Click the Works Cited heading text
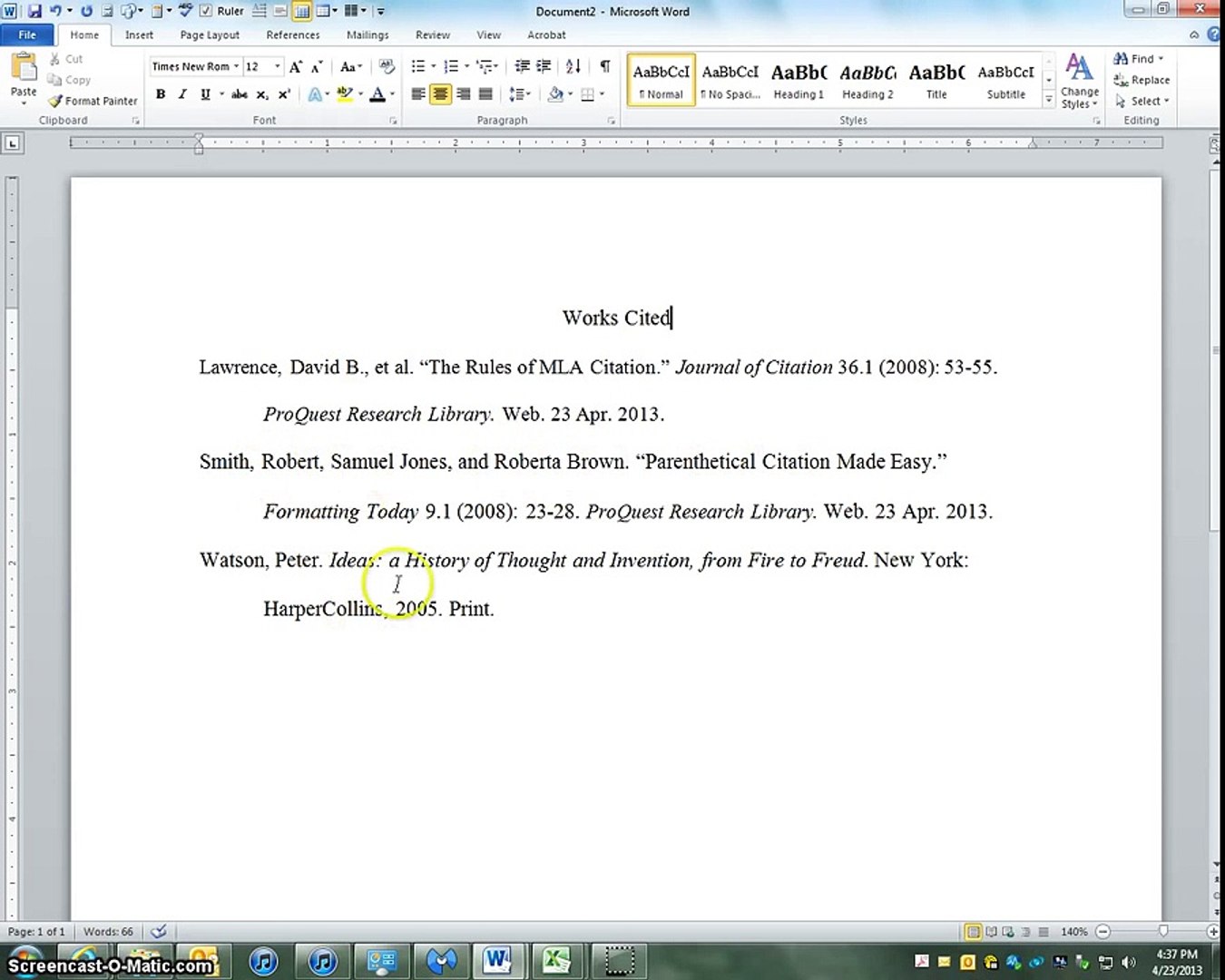This screenshot has height=980, width=1225. (x=616, y=318)
